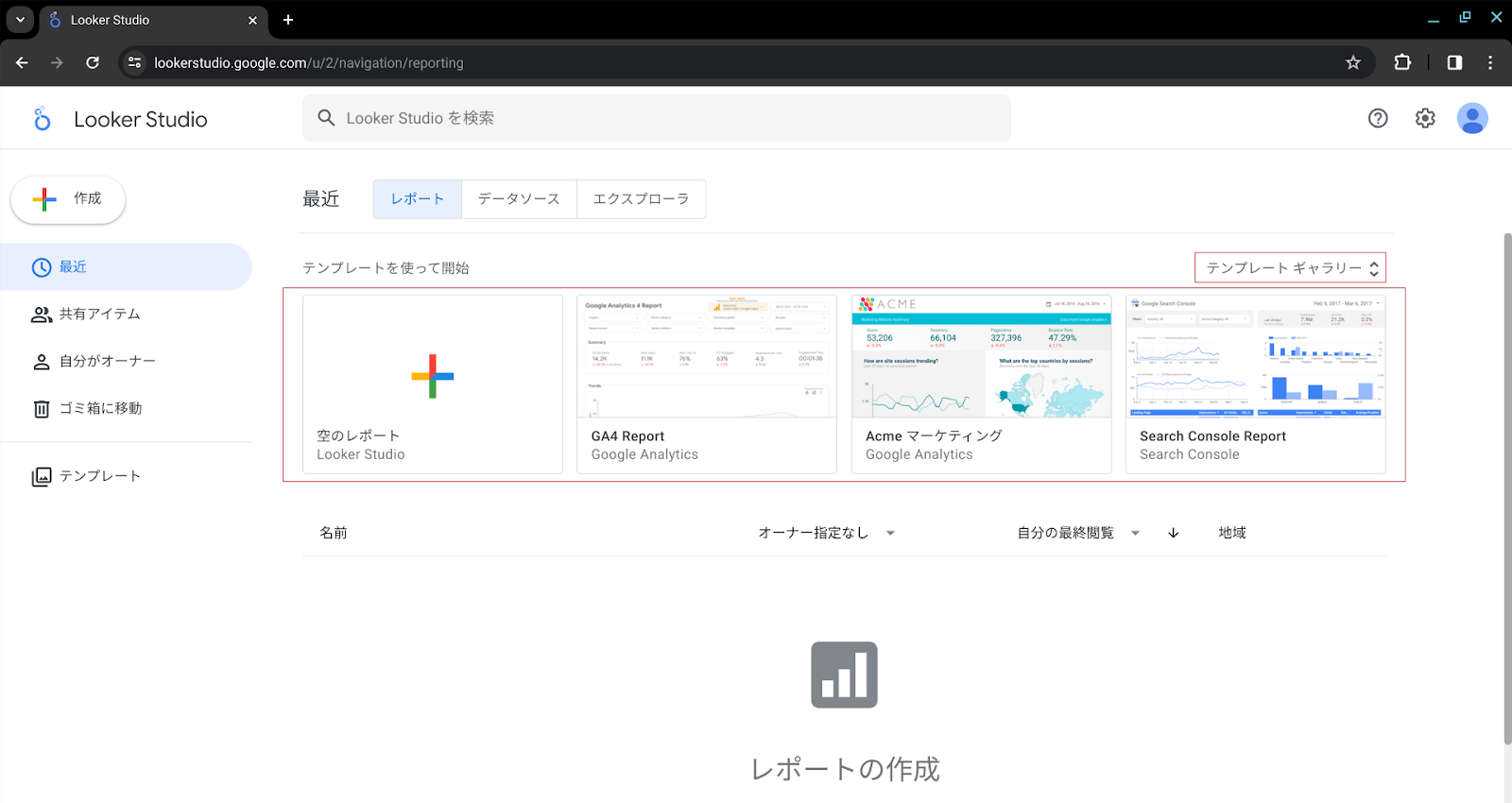Click the bar chart report icon

844,675
